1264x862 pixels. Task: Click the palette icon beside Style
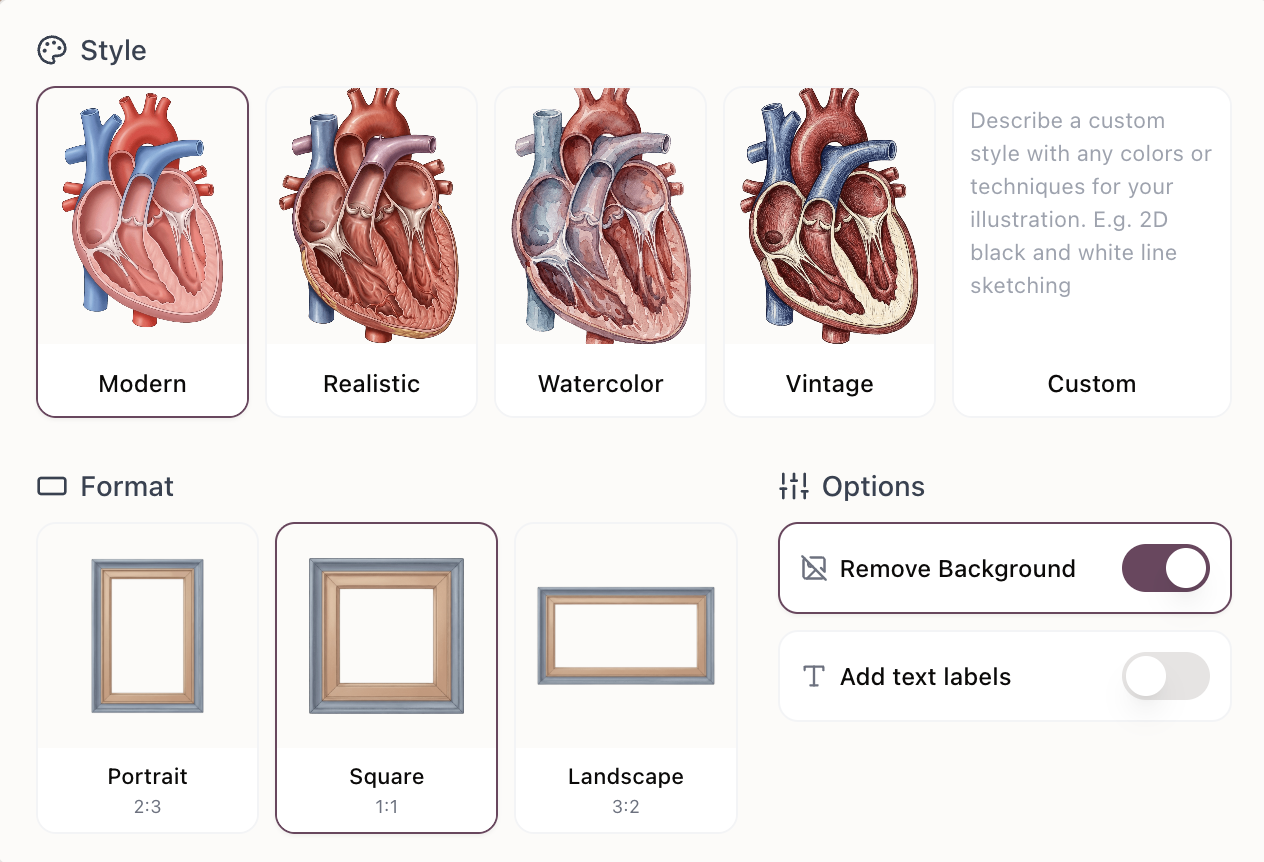51,49
